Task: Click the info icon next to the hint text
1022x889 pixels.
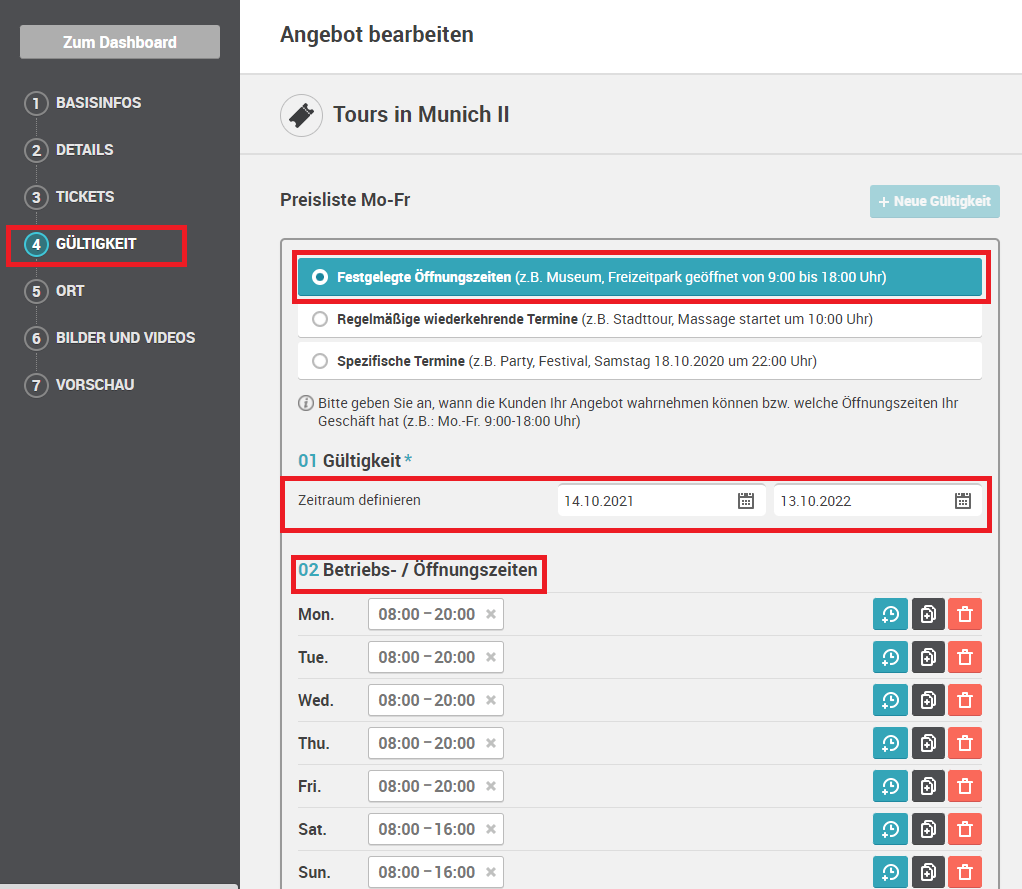Action: tap(306, 403)
